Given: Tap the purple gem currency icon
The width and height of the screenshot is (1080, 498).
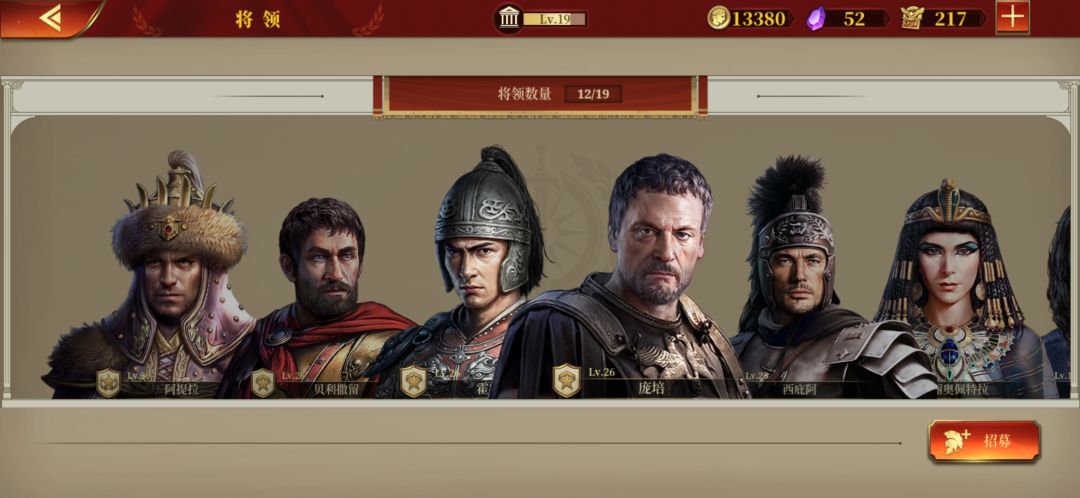Looking at the screenshot, I should [816, 18].
